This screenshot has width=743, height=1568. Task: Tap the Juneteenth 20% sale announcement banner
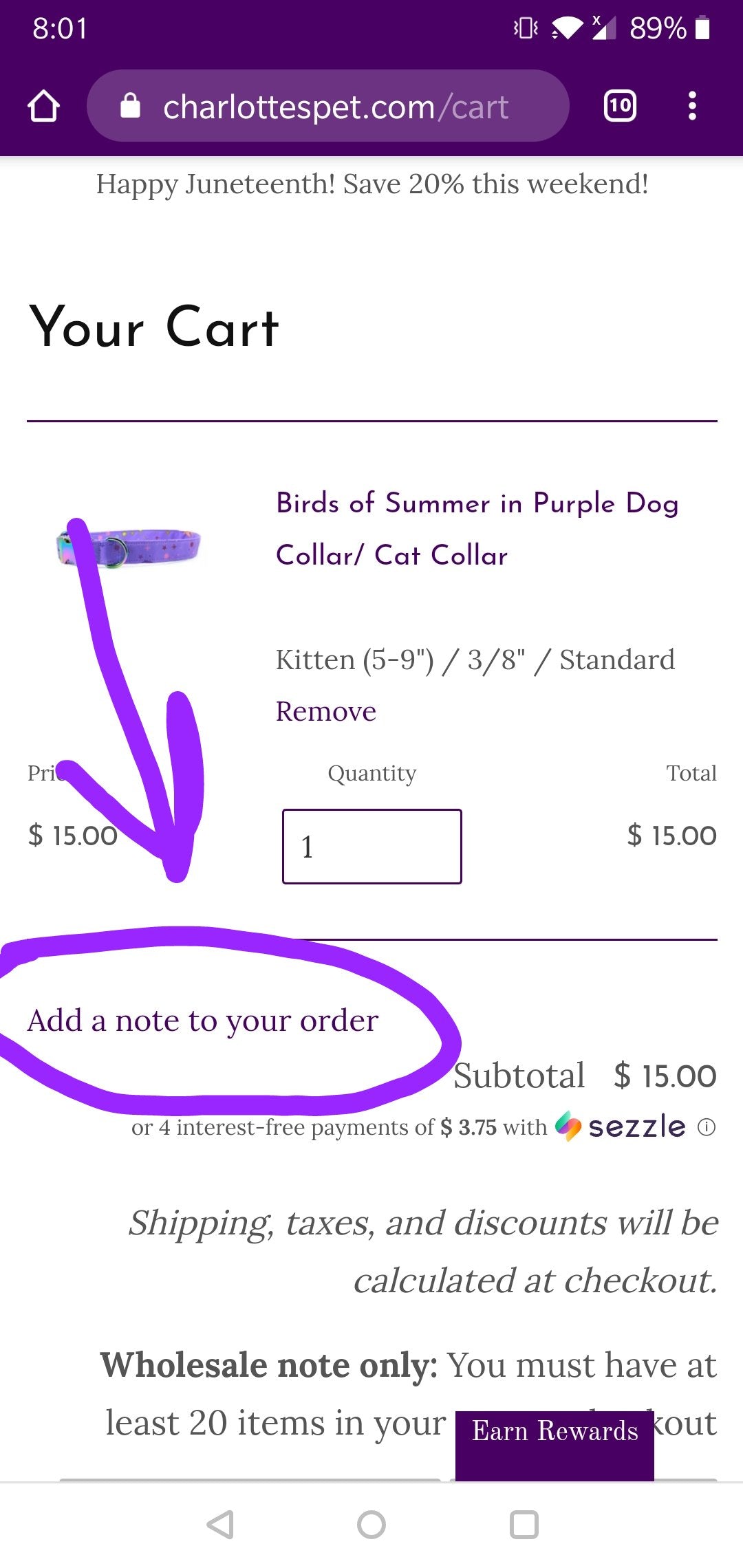tap(371, 184)
